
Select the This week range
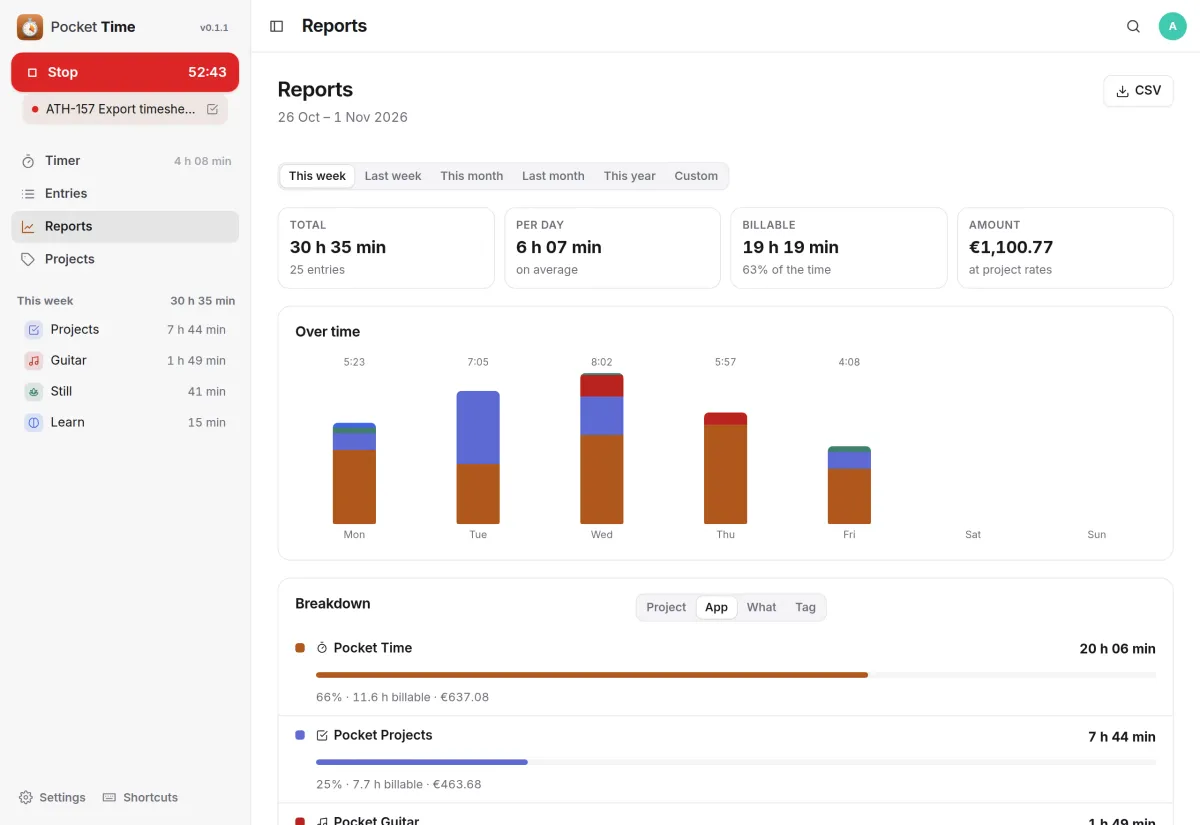(x=317, y=176)
